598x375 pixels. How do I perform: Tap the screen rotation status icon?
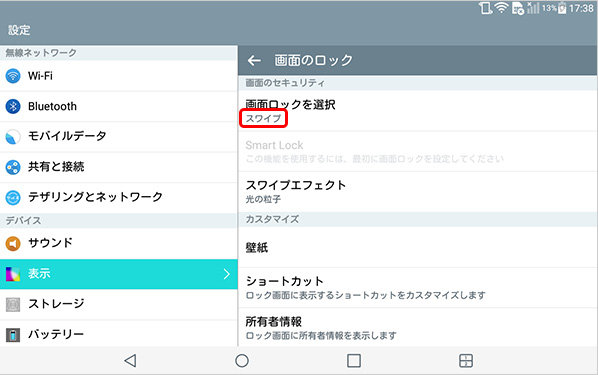(x=485, y=8)
